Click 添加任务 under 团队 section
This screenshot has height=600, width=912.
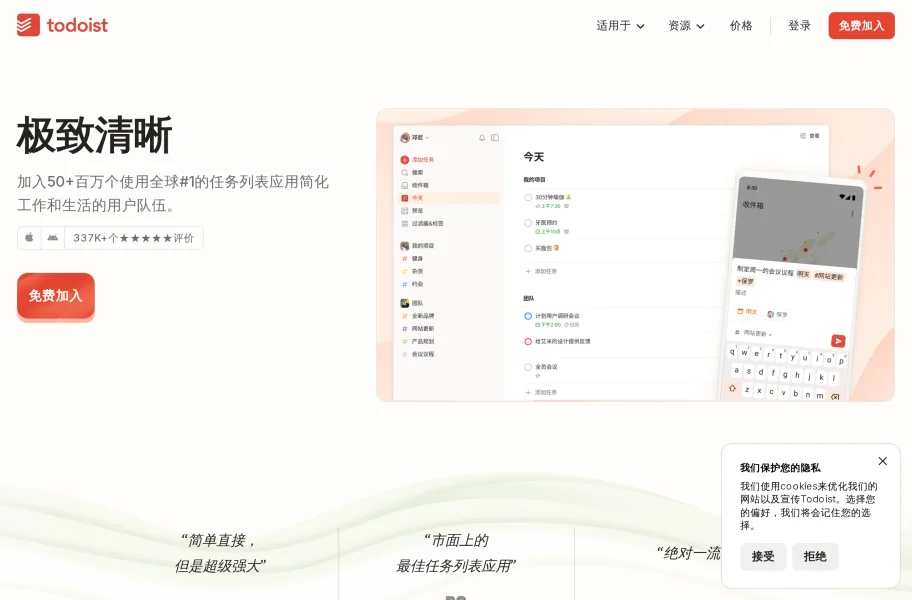[542, 392]
